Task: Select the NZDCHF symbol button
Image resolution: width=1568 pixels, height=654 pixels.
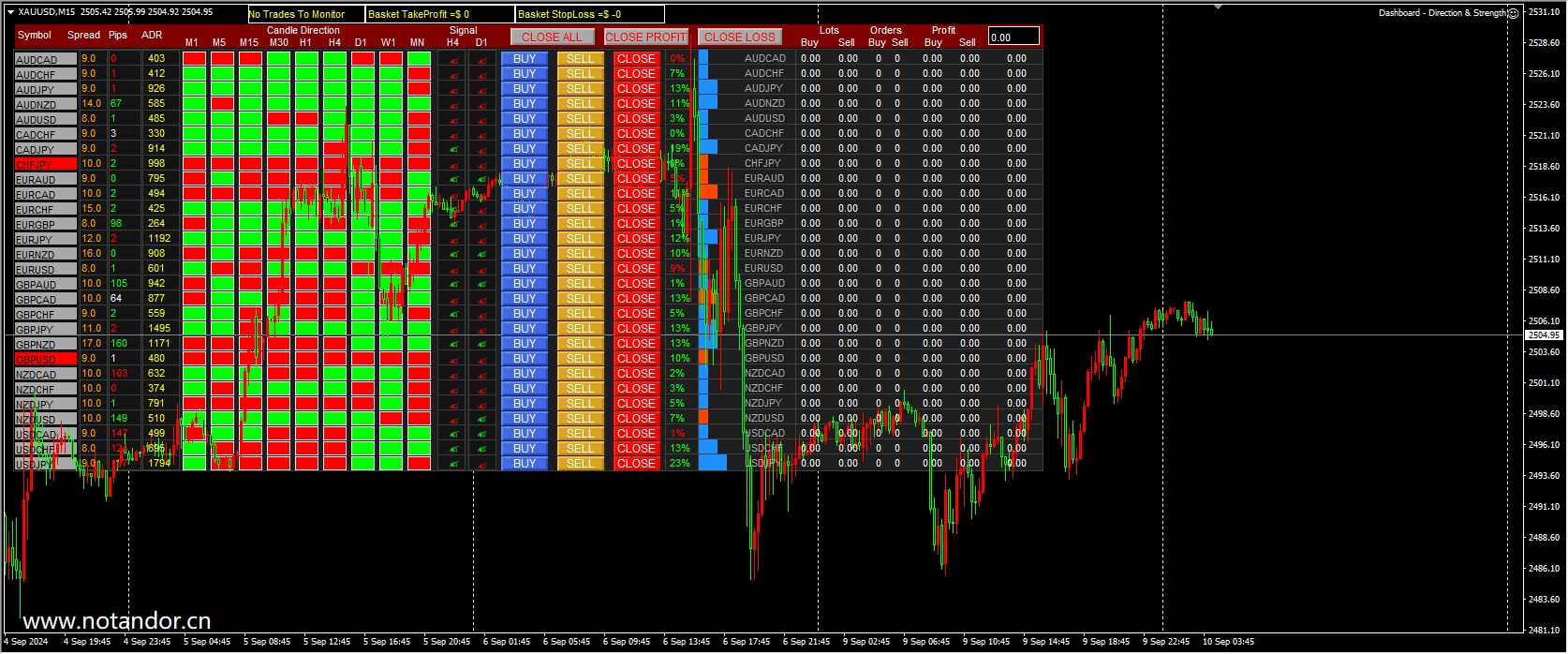Action: 46,389
